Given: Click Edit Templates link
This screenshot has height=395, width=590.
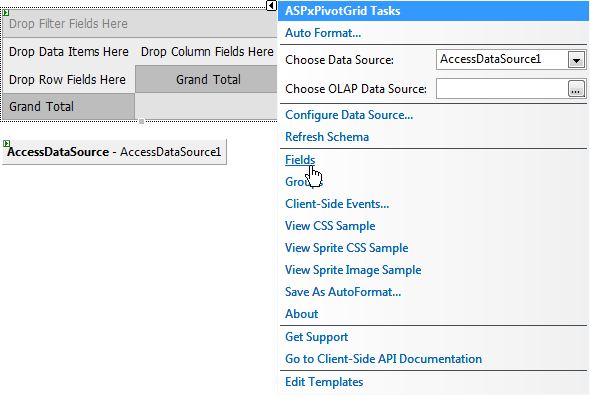Looking at the screenshot, I should 324,382.
